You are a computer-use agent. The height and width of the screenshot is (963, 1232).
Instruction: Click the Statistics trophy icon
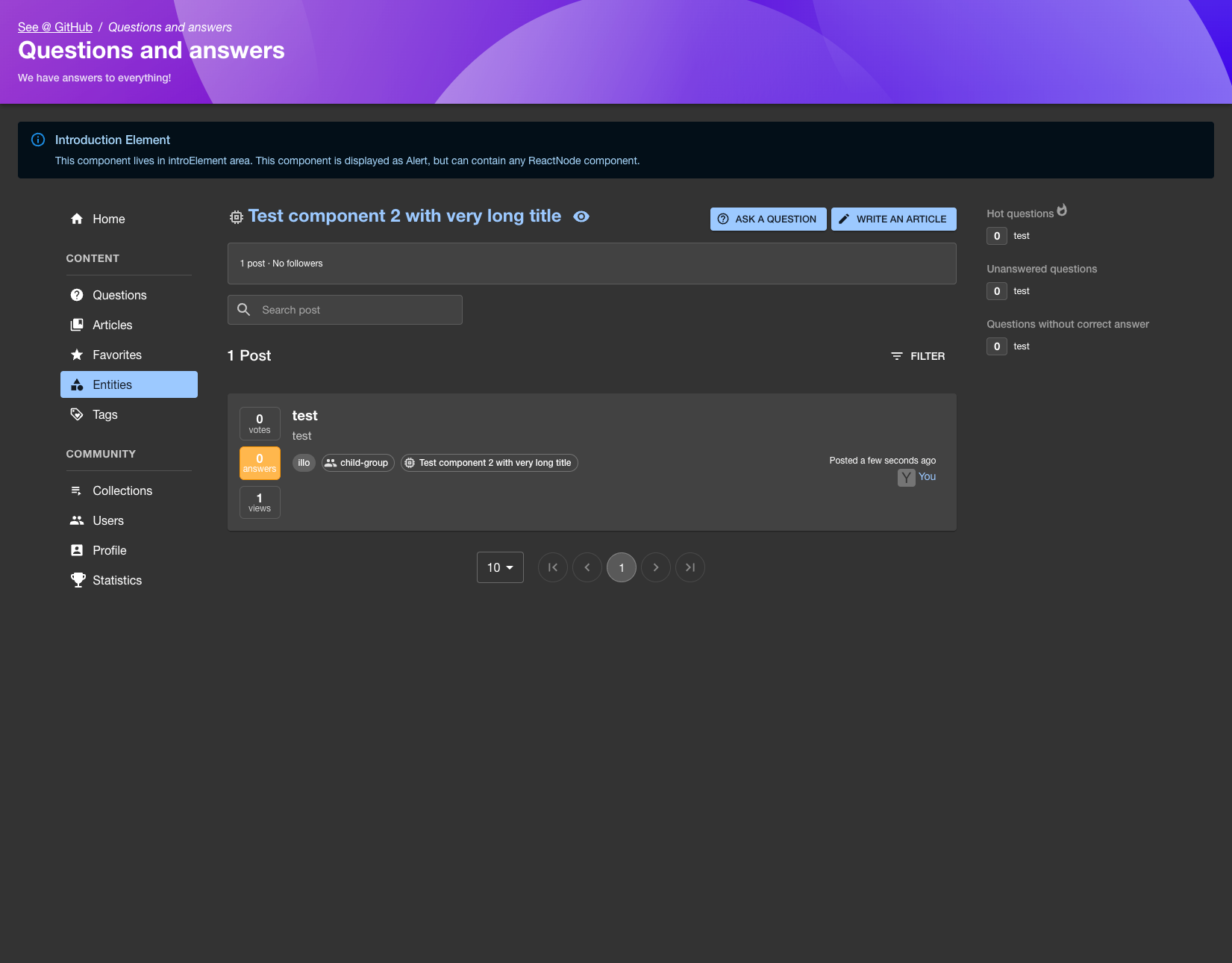[x=78, y=580]
